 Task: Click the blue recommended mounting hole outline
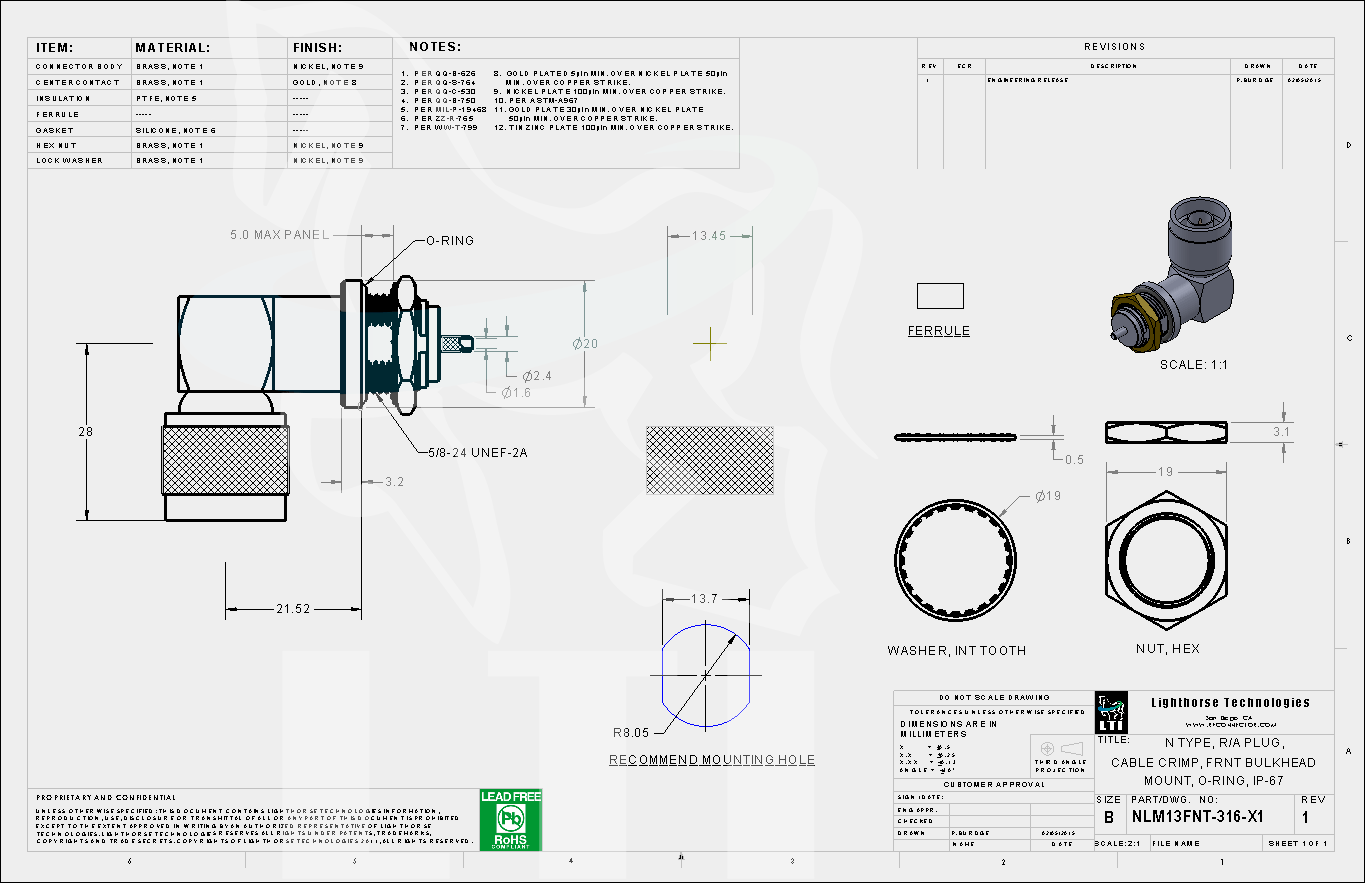pyautogui.click(x=705, y=676)
